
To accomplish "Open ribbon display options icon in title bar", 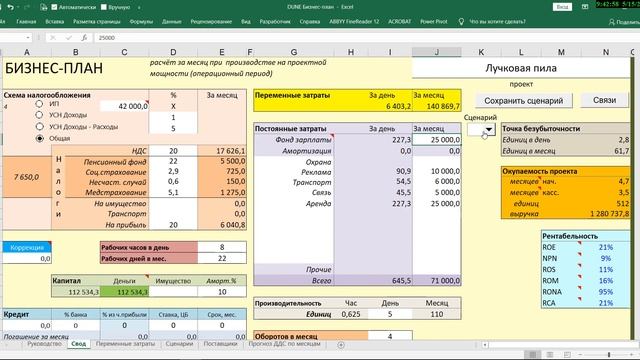I will [585, 7].
